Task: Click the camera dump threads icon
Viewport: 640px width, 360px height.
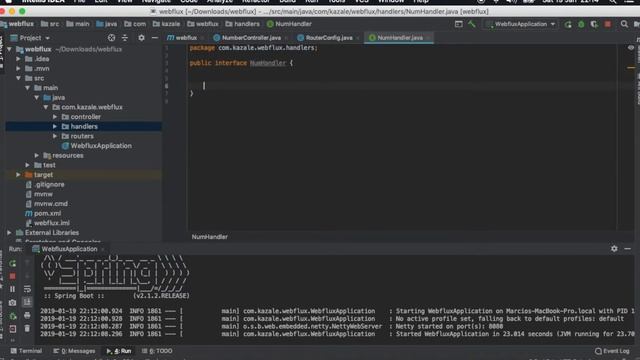Action: coord(13,302)
